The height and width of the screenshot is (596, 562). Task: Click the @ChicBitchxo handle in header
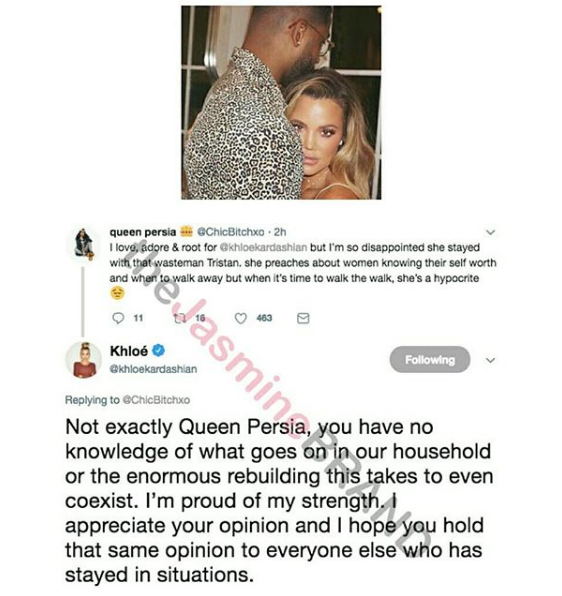click(231, 231)
